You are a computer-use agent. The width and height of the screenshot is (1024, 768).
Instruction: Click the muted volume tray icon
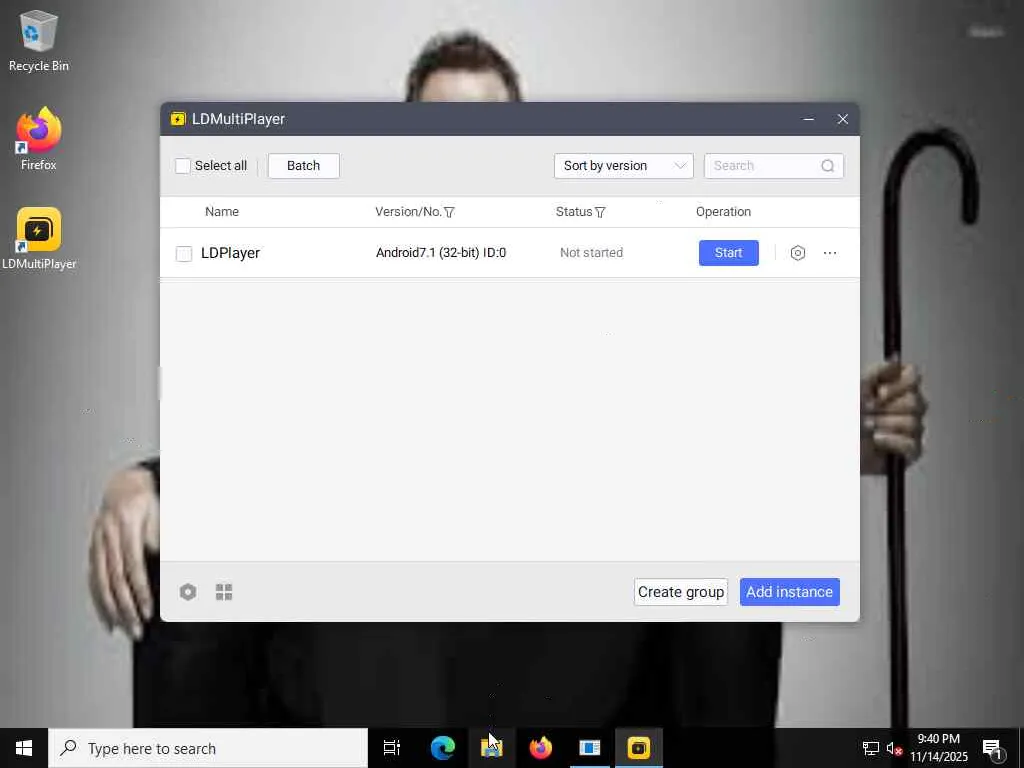click(x=893, y=748)
